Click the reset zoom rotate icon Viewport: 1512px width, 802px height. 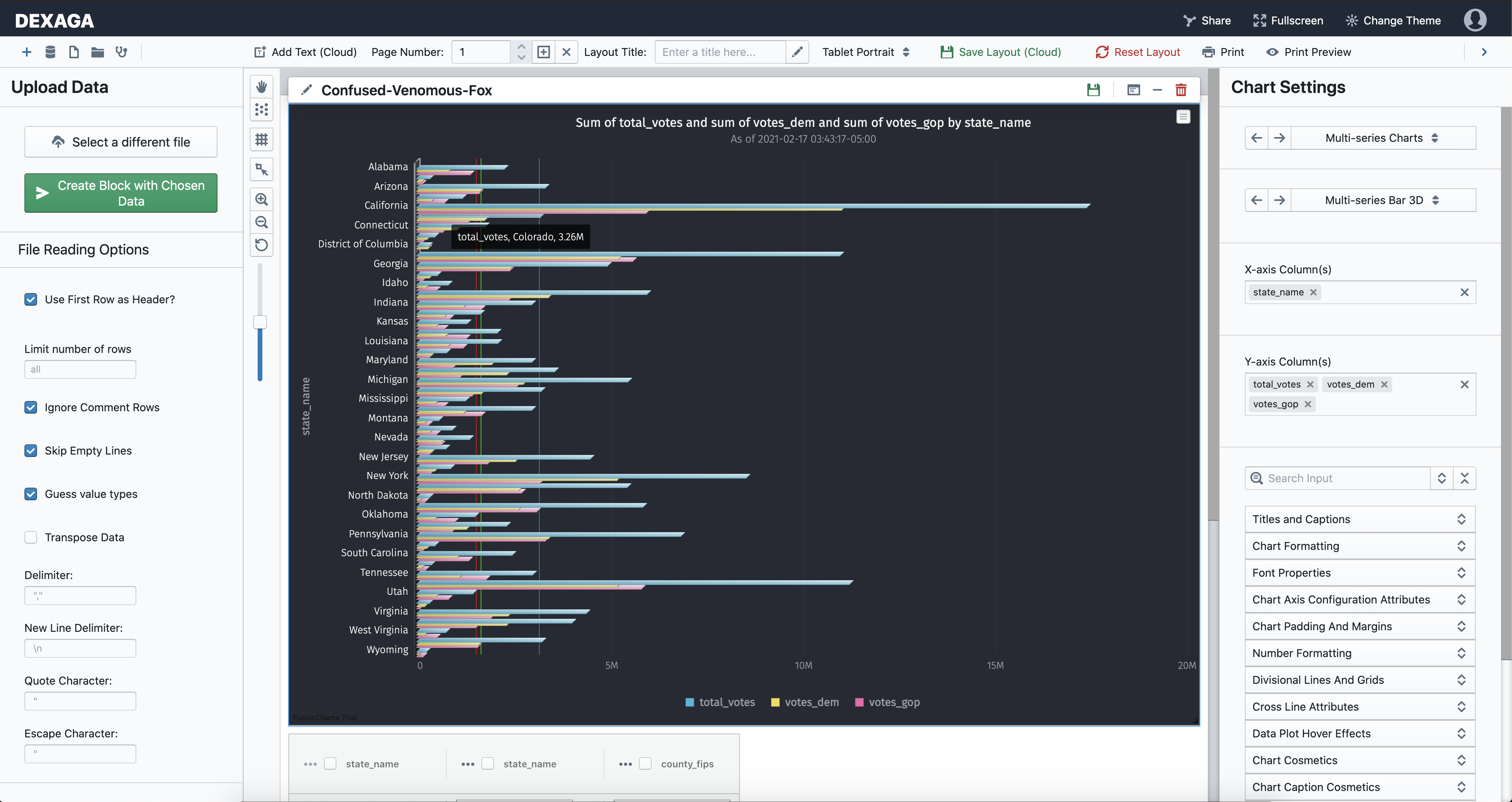pos(261,245)
